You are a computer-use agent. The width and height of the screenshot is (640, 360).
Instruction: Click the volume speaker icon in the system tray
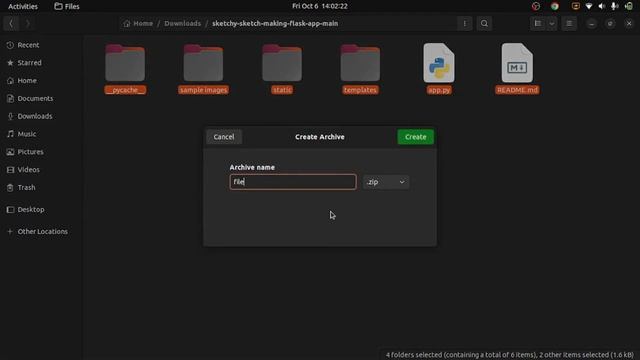[602, 6]
